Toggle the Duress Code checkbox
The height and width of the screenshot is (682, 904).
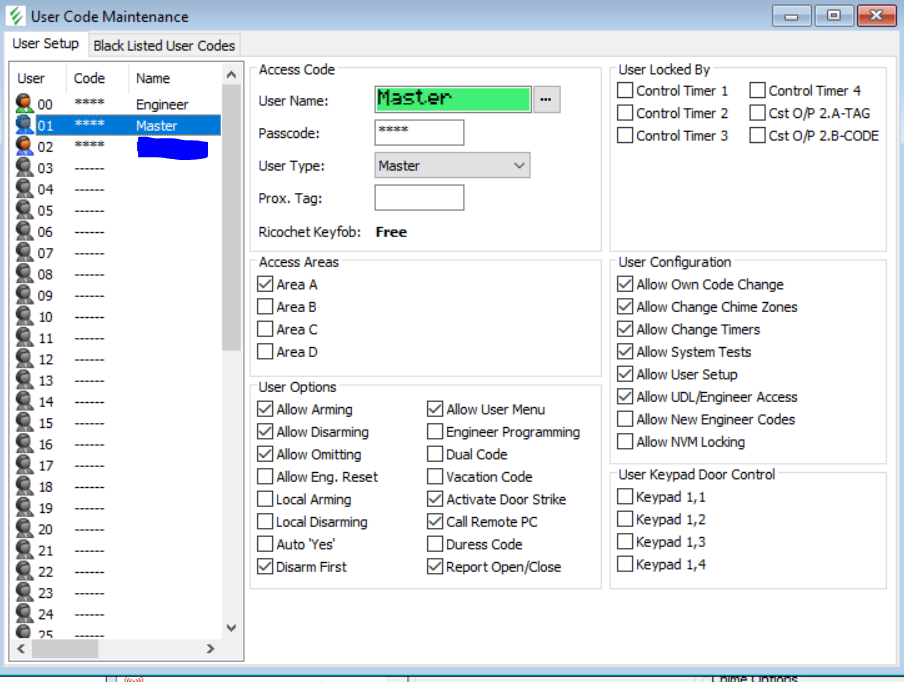coord(435,545)
